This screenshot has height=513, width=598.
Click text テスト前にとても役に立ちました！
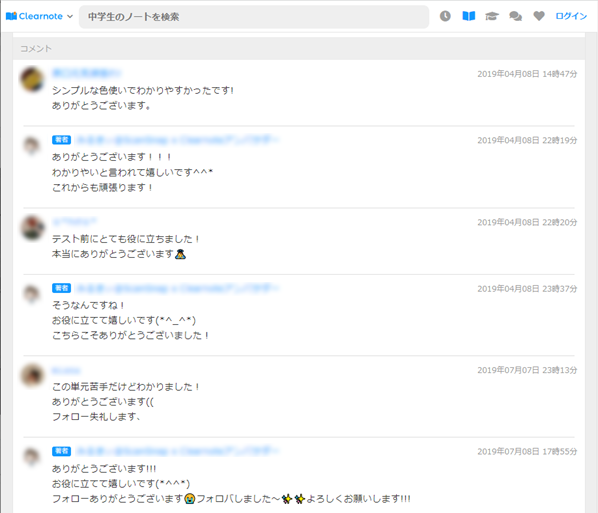click(126, 239)
